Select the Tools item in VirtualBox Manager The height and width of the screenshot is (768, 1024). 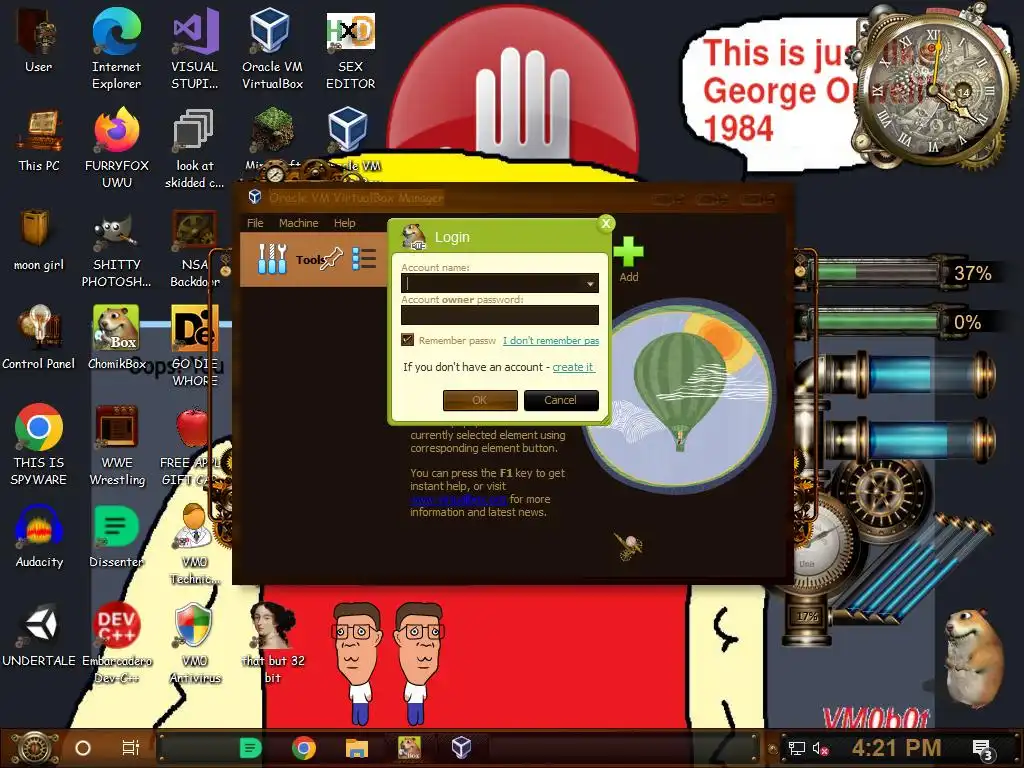point(313,259)
